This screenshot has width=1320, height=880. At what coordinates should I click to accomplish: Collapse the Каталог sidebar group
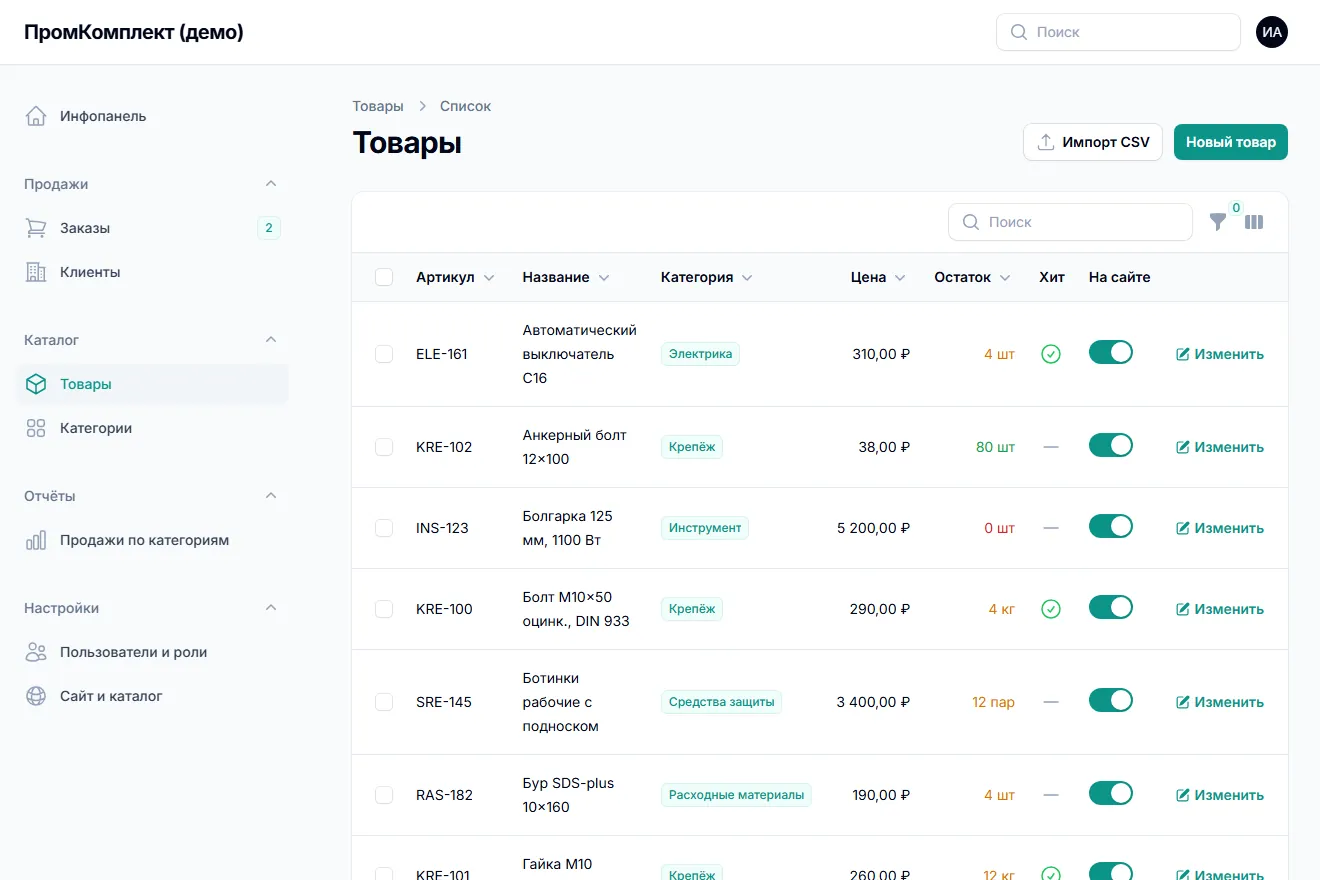(270, 340)
